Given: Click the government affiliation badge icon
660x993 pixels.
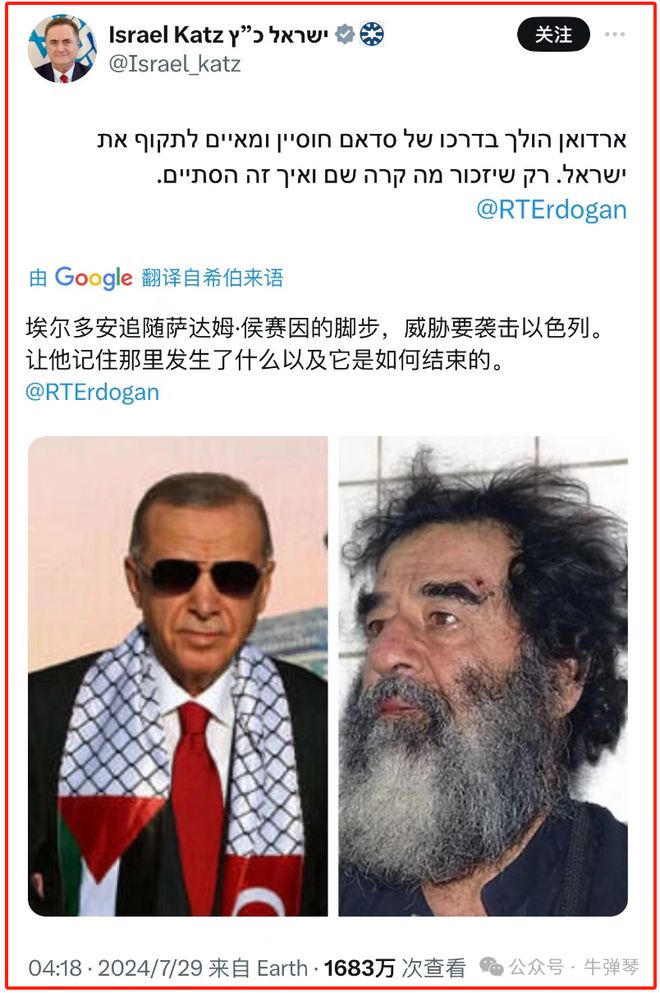Looking at the screenshot, I should pos(372,34).
